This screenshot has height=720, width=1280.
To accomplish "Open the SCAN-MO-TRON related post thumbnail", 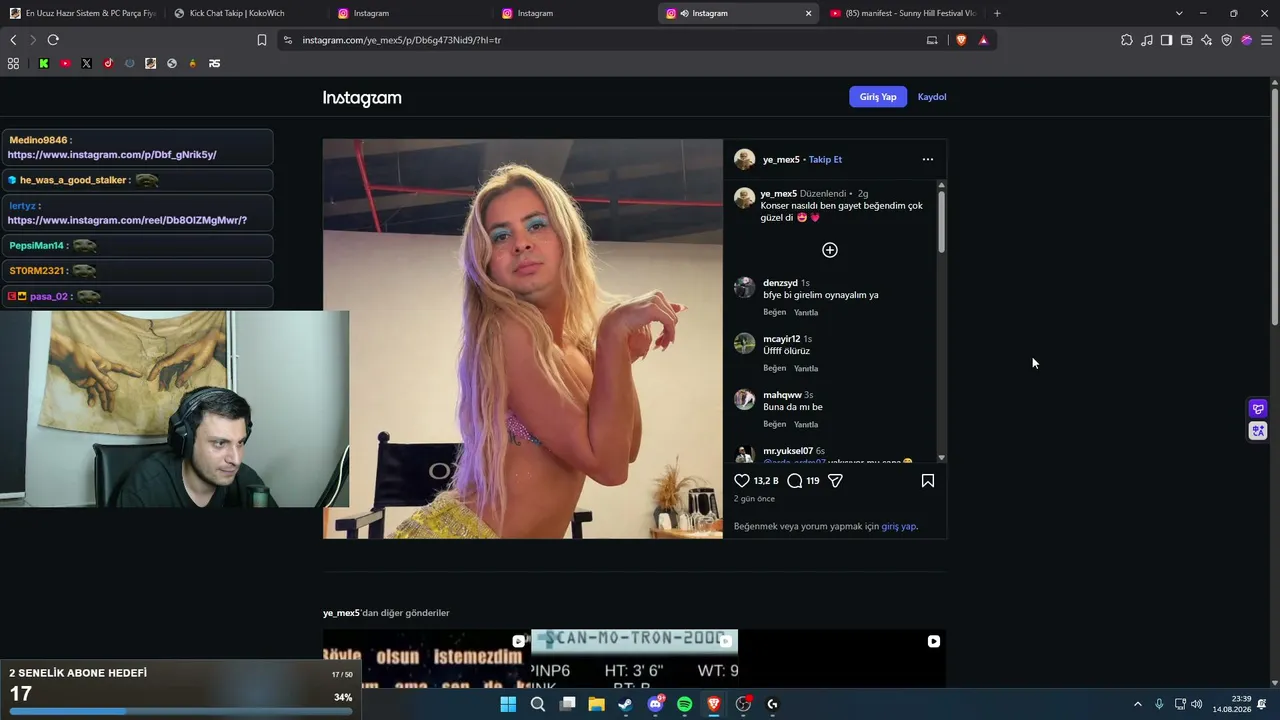I will click(634, 658).
